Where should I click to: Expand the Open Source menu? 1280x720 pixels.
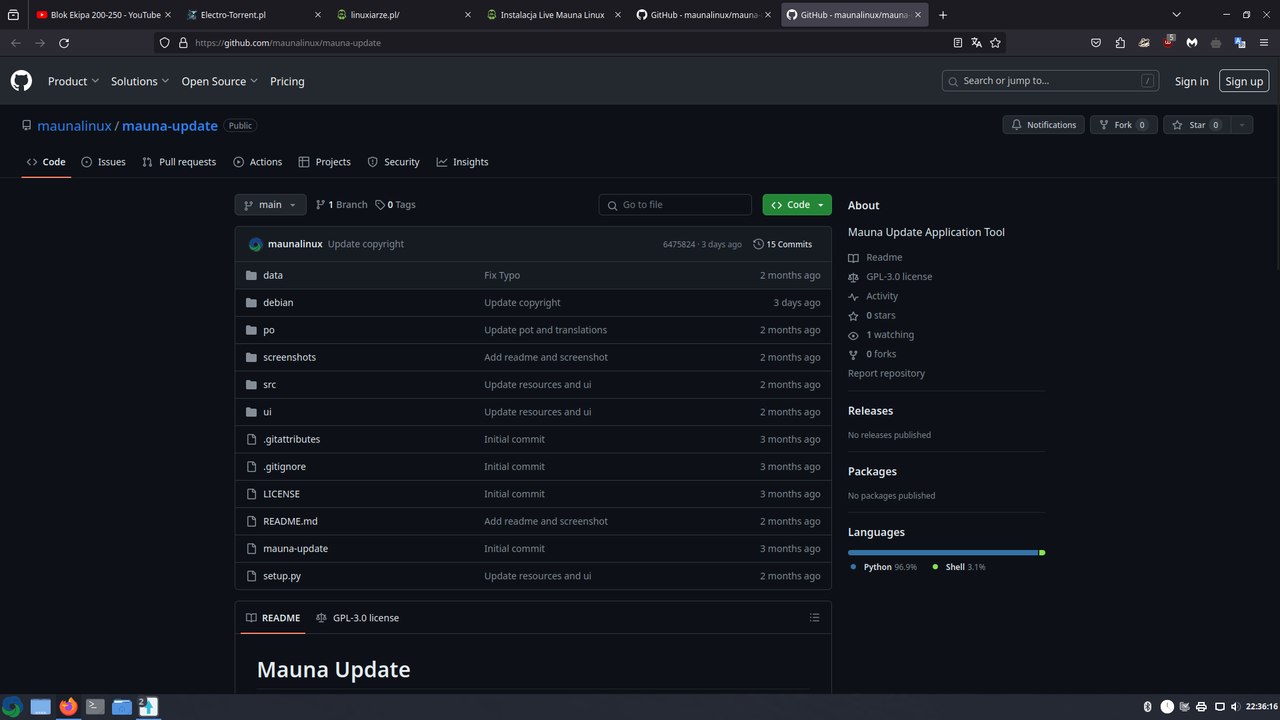220,82
